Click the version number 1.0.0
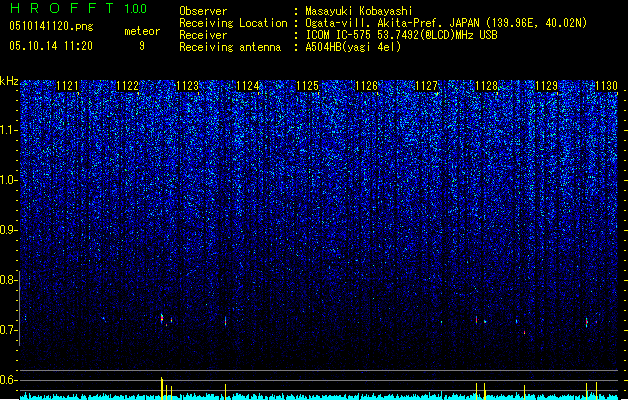629x400 pixels. 135,9
